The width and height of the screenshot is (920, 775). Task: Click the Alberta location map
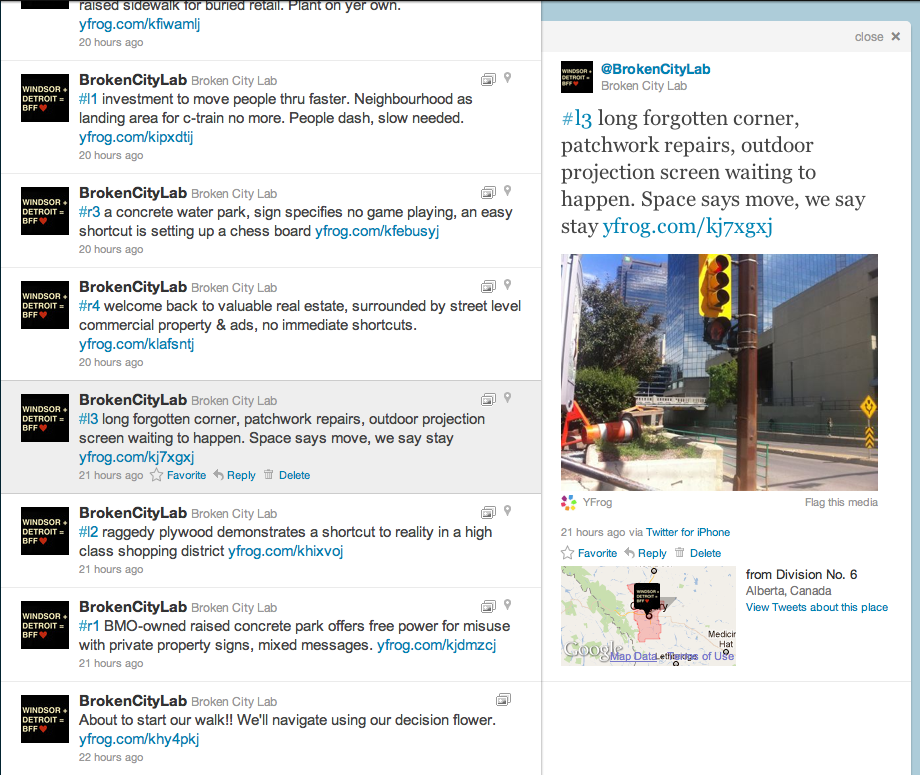[x=648, y=615]
